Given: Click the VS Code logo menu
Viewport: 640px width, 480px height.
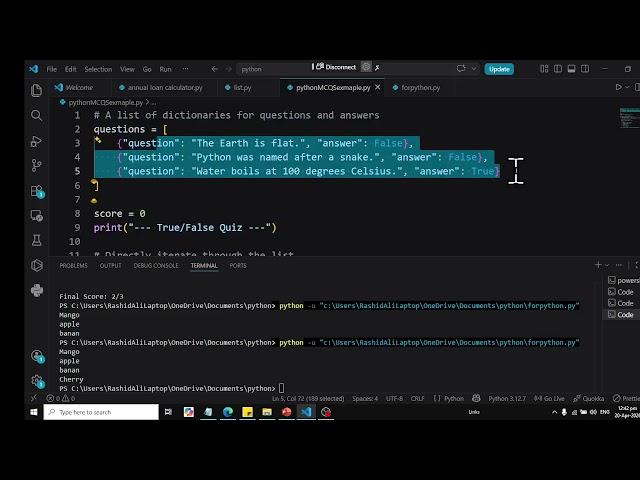Looking at the screenshot, I should click(x=33, y=69).
